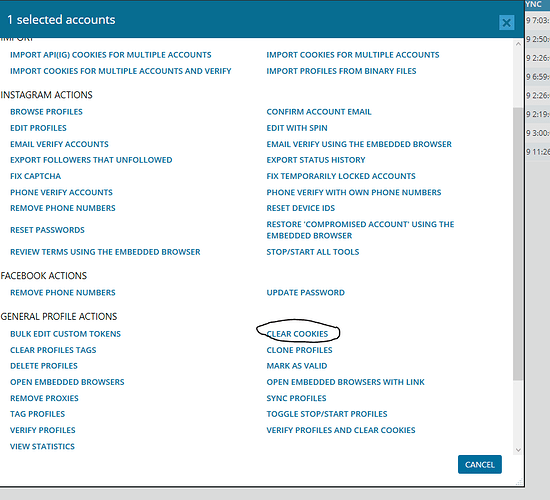This screenshot has width=550, height=500.
Task: Open Reset Passwords action
Action: click(47, 230)
